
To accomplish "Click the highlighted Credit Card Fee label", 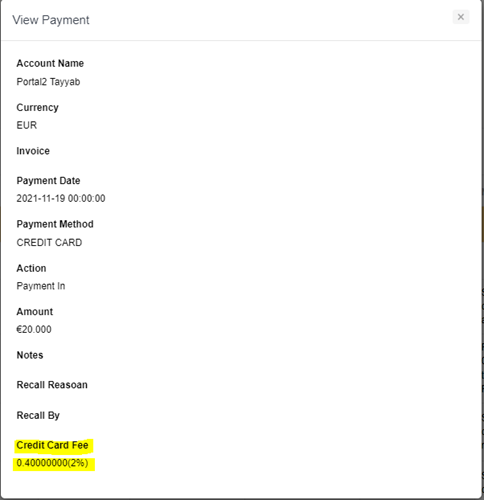I will [52, 445].
